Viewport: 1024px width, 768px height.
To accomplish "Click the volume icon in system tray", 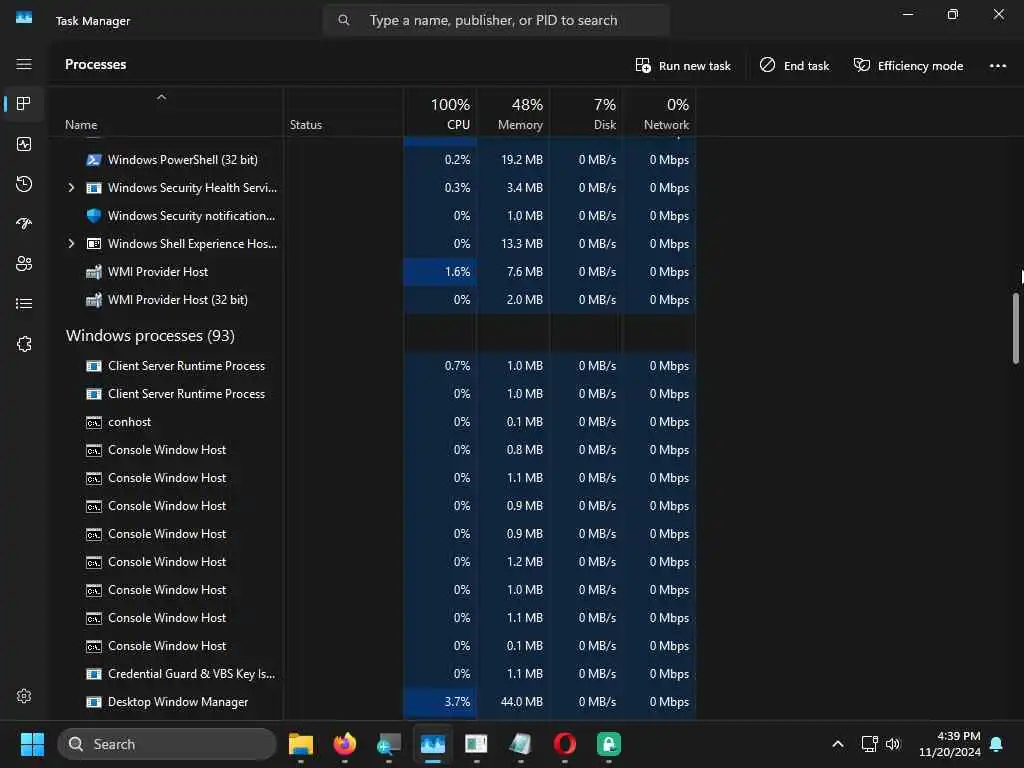I will coord(893,744).
